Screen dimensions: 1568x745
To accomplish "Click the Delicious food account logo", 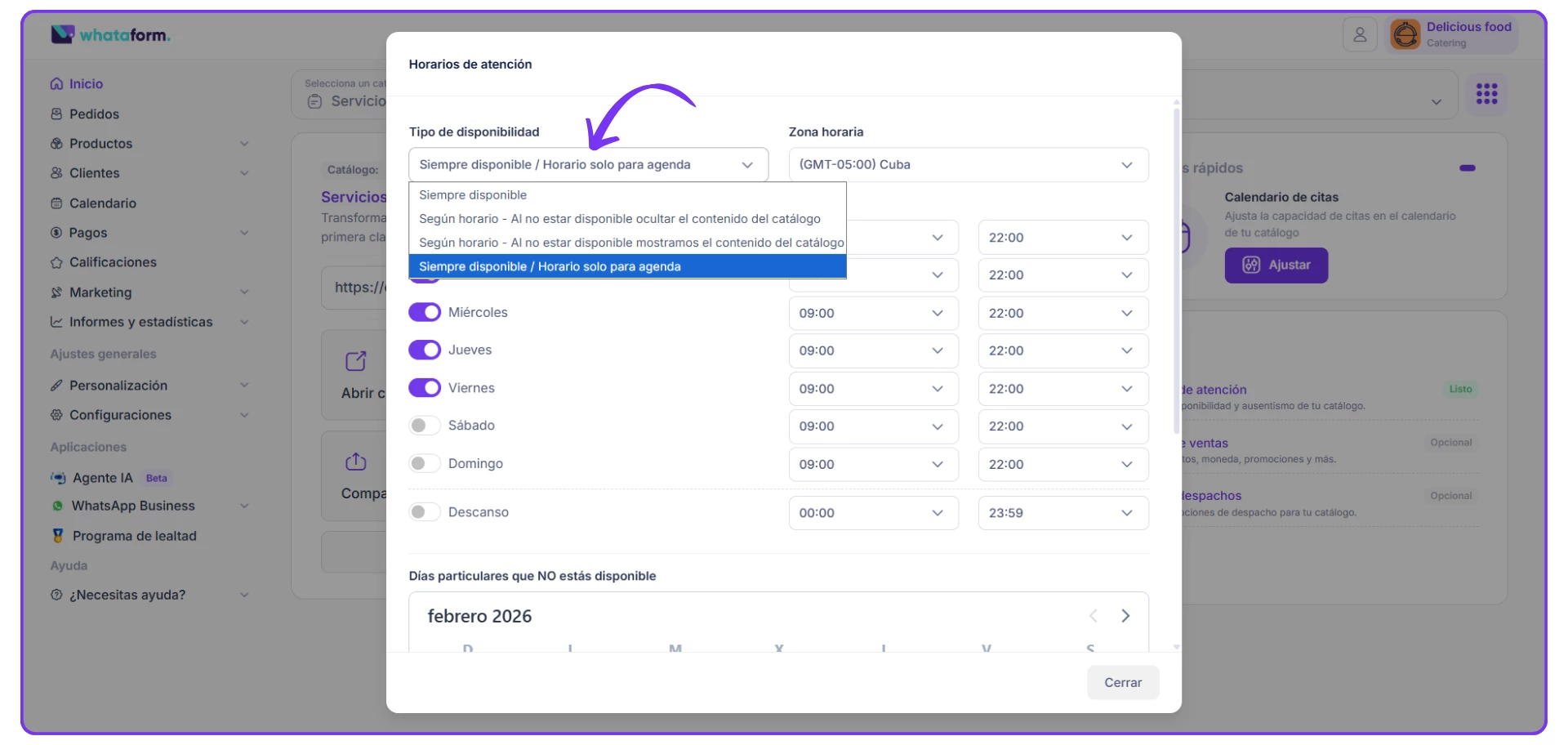I will tap(1405, 34).
